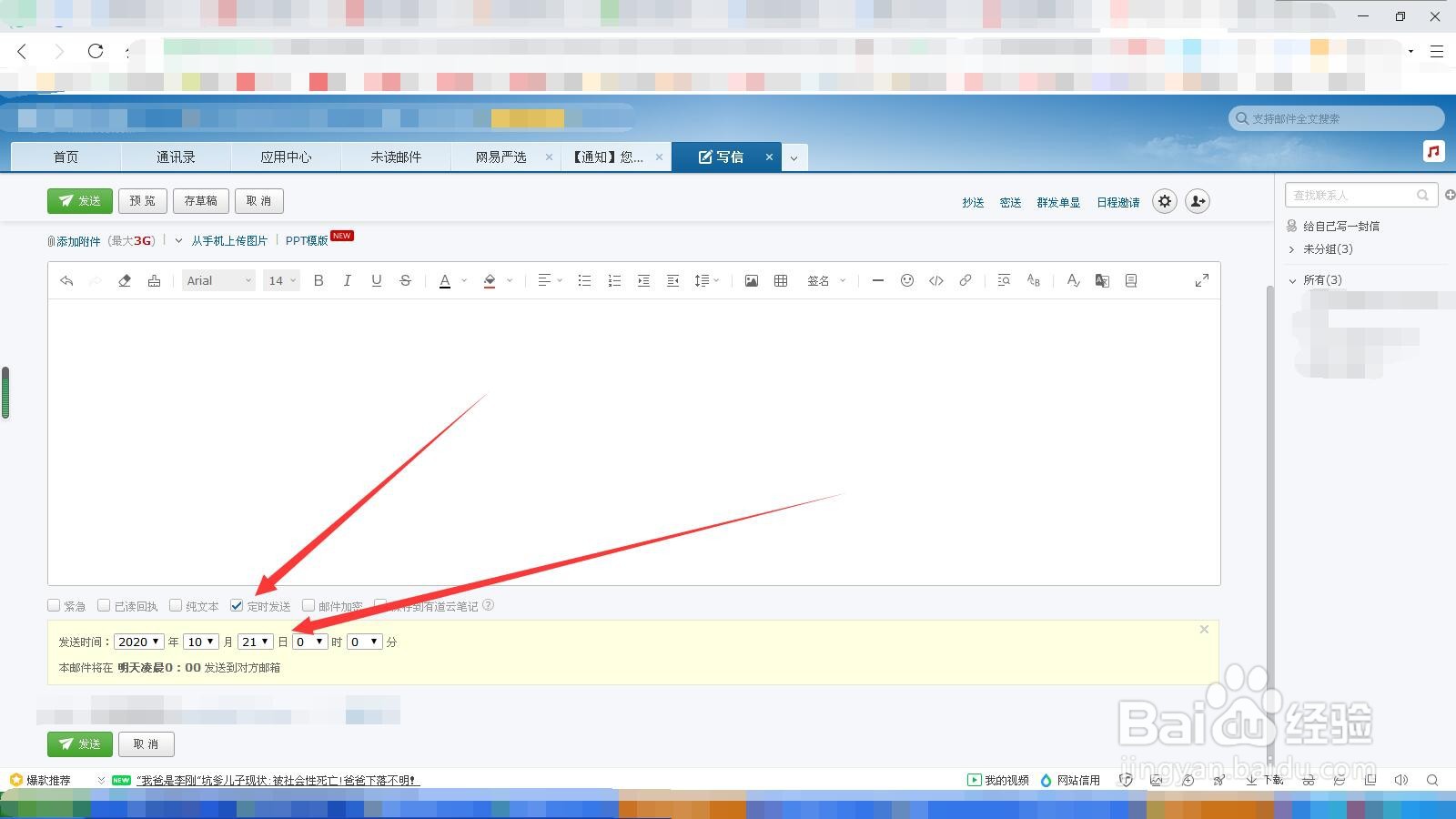Open the line spacing dropdown
Viewport: 1456px width, 819px height.
point(706,281)
